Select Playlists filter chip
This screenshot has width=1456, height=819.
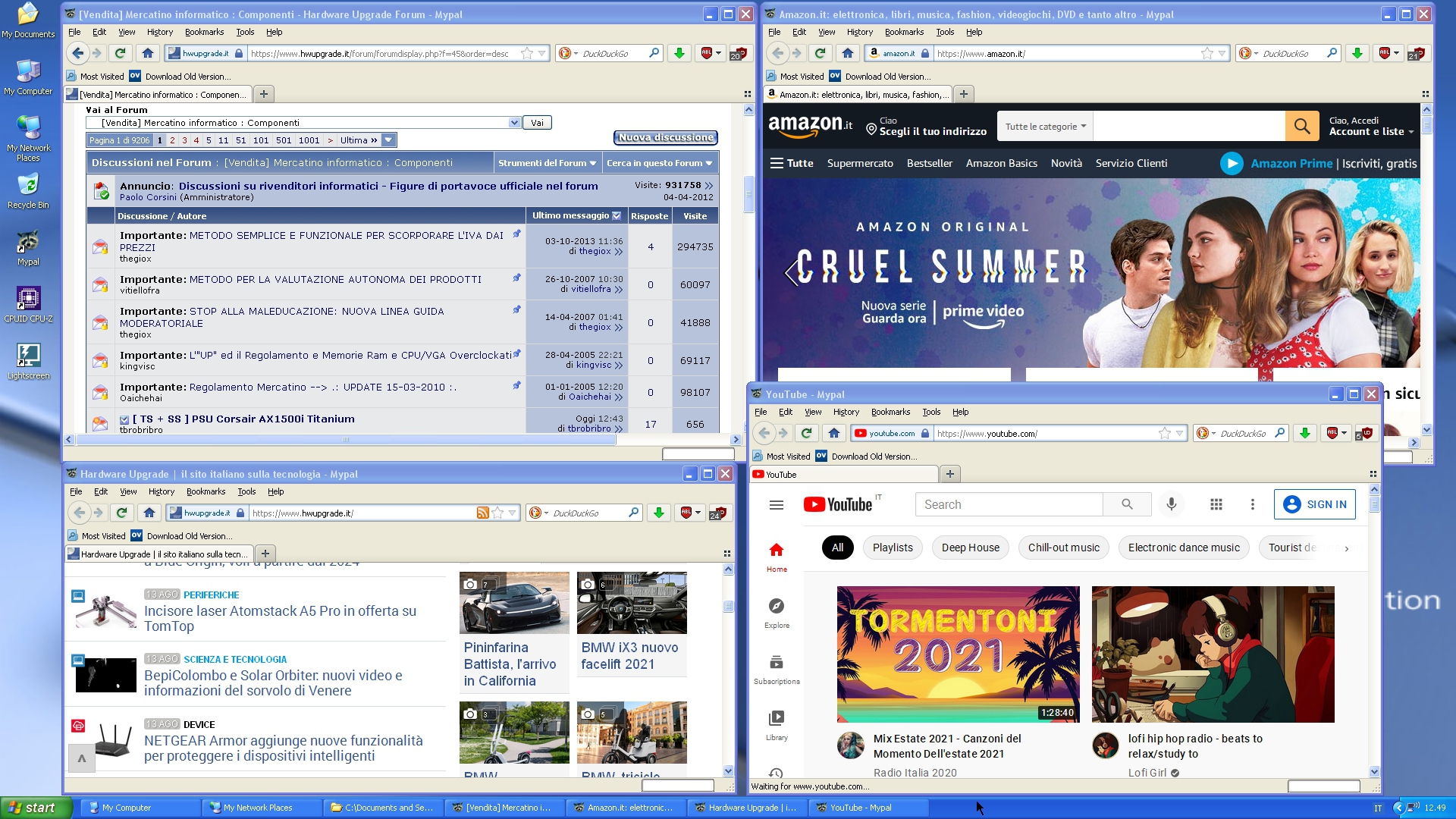click(893, 548)
